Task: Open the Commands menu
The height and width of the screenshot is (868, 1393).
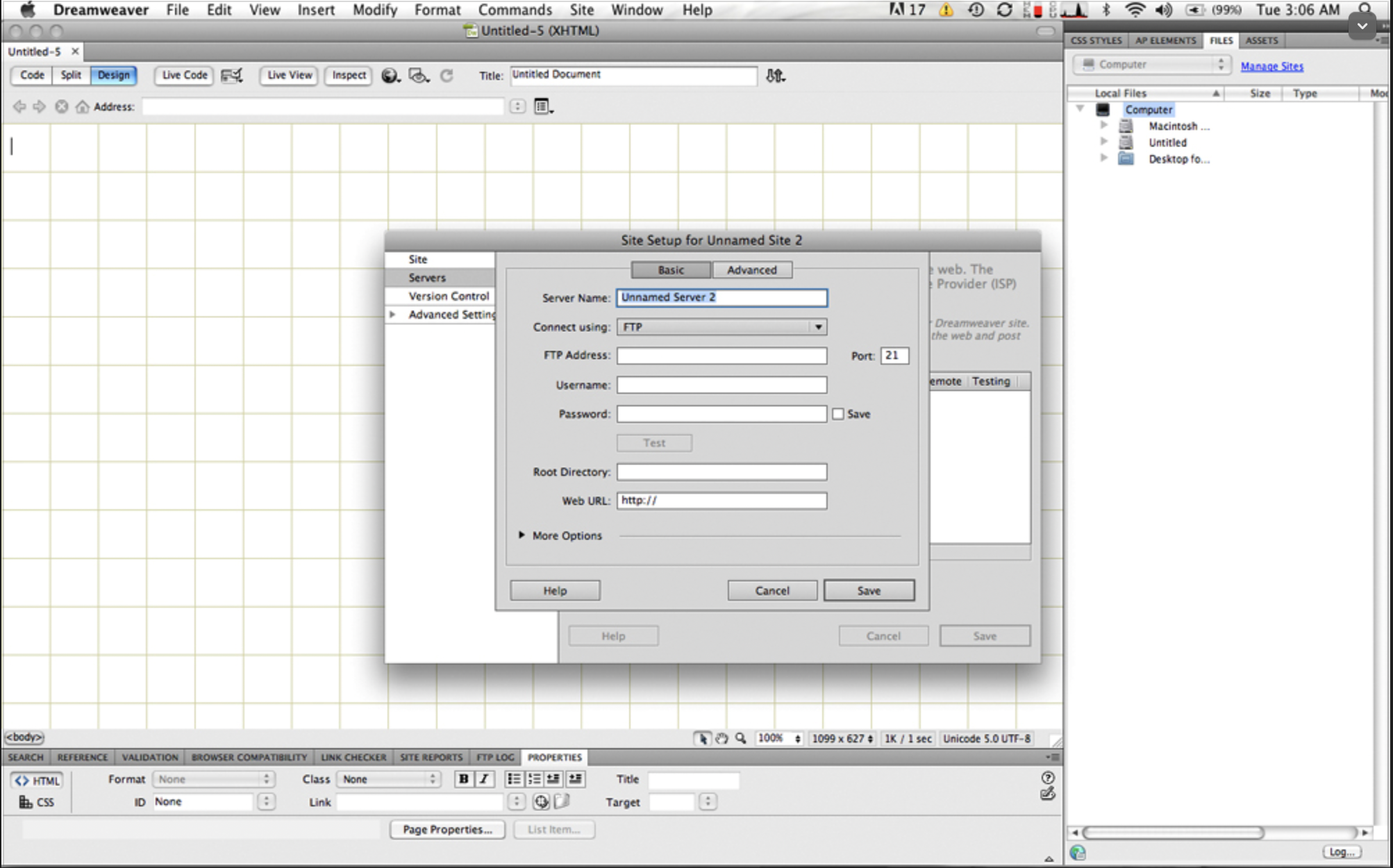Action: point(515,10)
